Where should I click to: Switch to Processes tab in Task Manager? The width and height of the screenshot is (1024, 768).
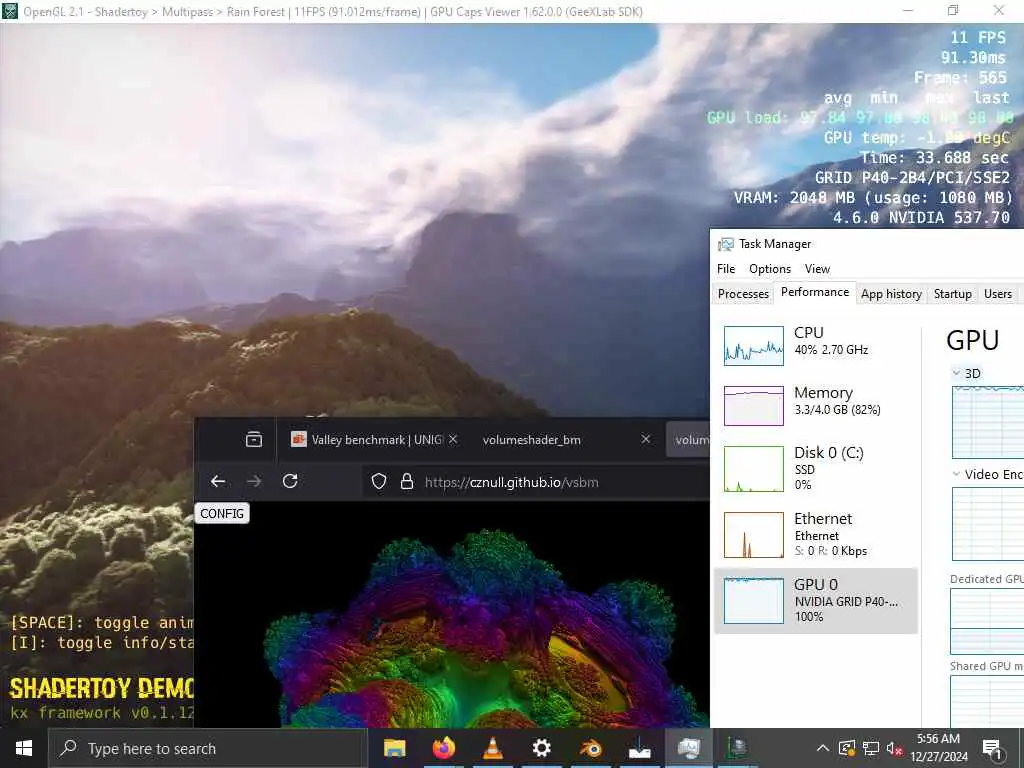[743, 294]
